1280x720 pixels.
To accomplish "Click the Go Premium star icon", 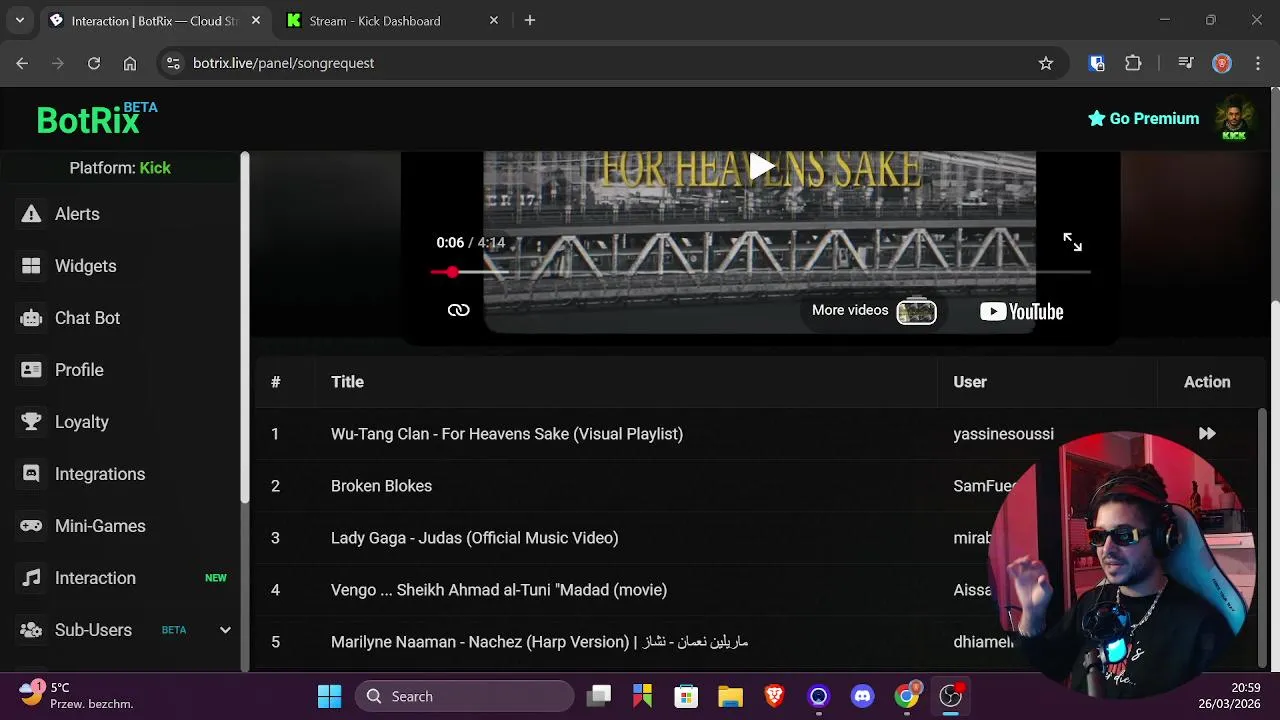I will 1097,118.
